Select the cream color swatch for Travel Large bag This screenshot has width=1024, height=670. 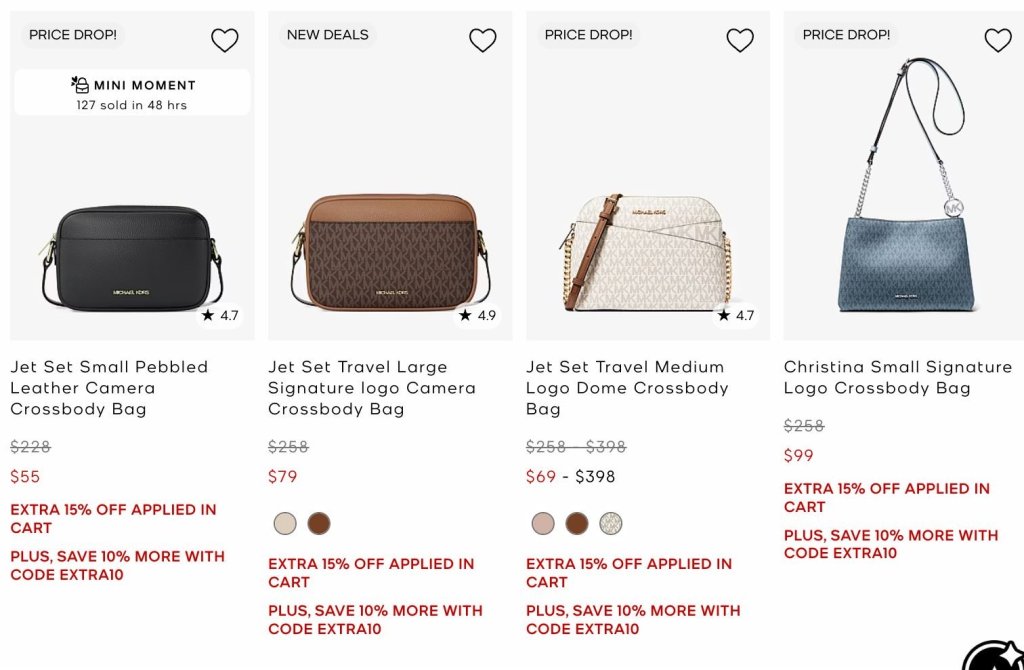(x=285, y=524)
